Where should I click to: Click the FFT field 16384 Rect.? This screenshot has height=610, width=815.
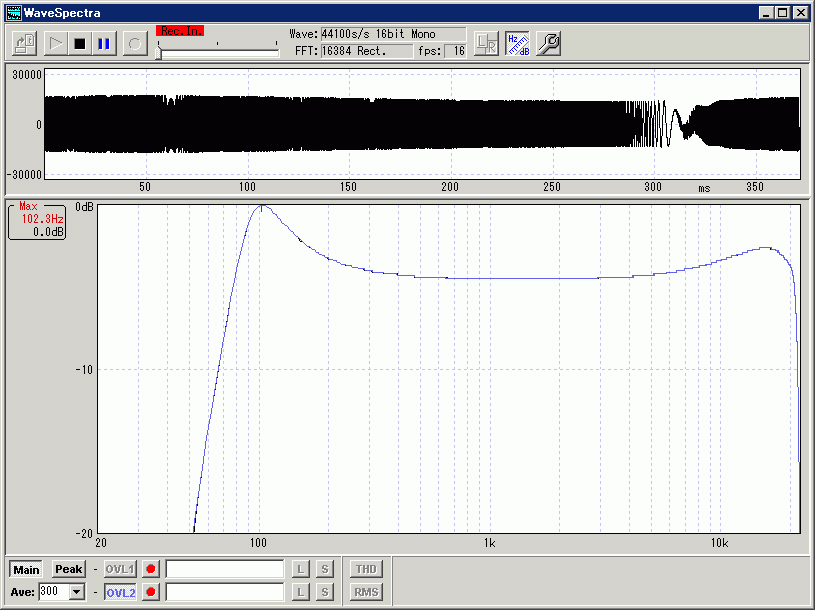click(367, 51)
